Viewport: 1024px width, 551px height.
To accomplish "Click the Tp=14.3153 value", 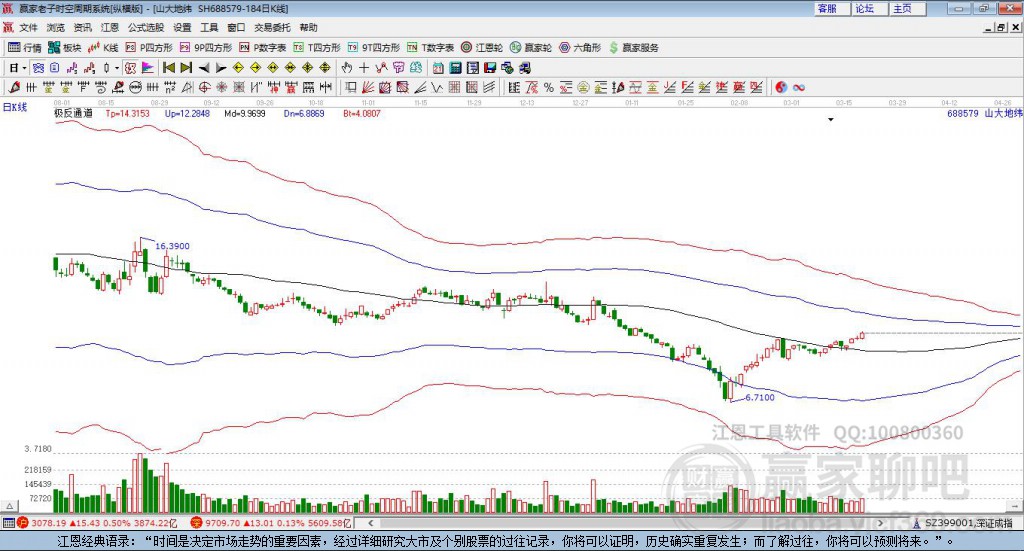I will [127, 113].
